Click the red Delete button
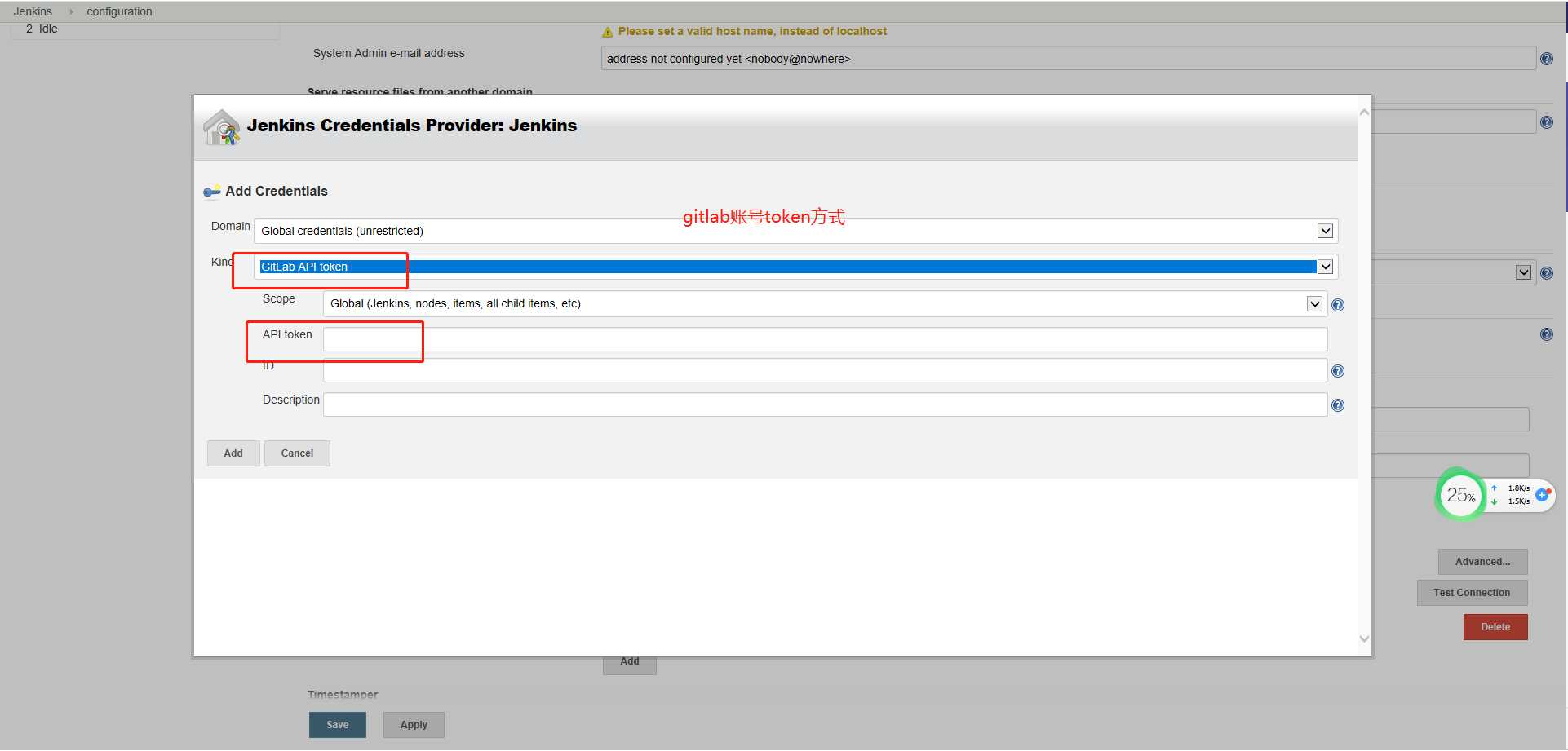 pos(1495,627)
